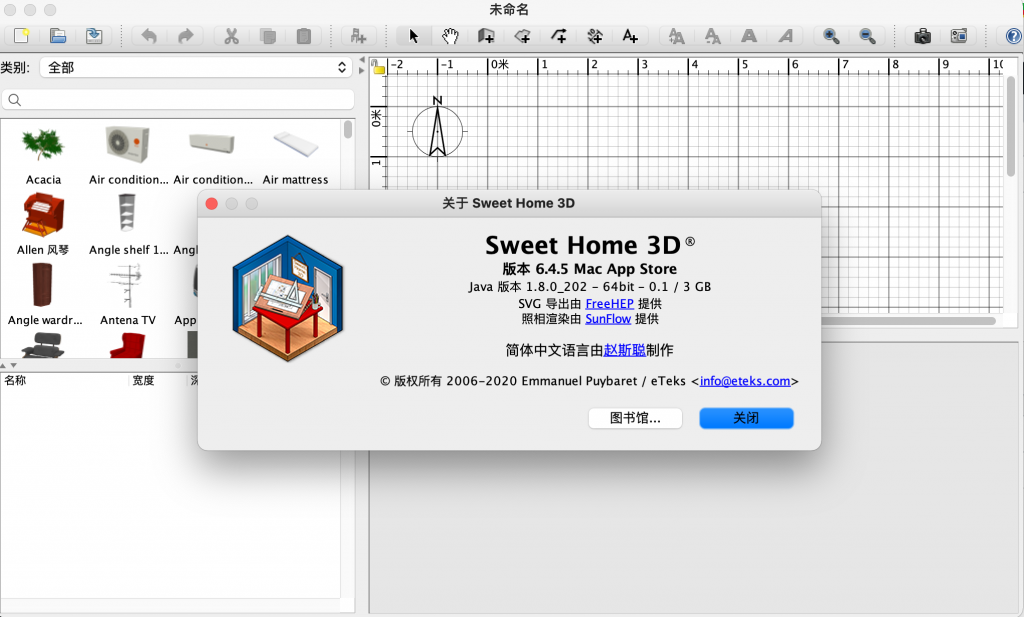Toggle bold text style icon
The width and height of the screenshot is (1024, 617).
click(x=749, y=36)
